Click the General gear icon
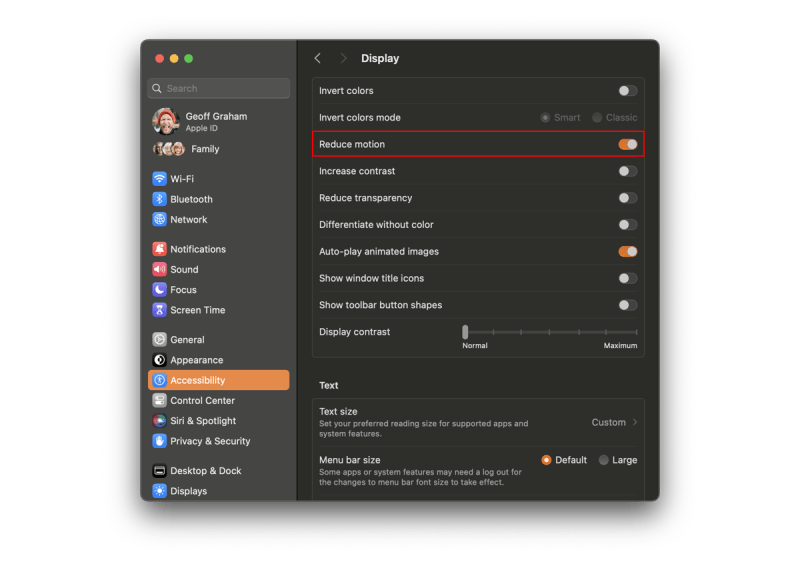Screen dimensions: 800x564 click(159, 339)
